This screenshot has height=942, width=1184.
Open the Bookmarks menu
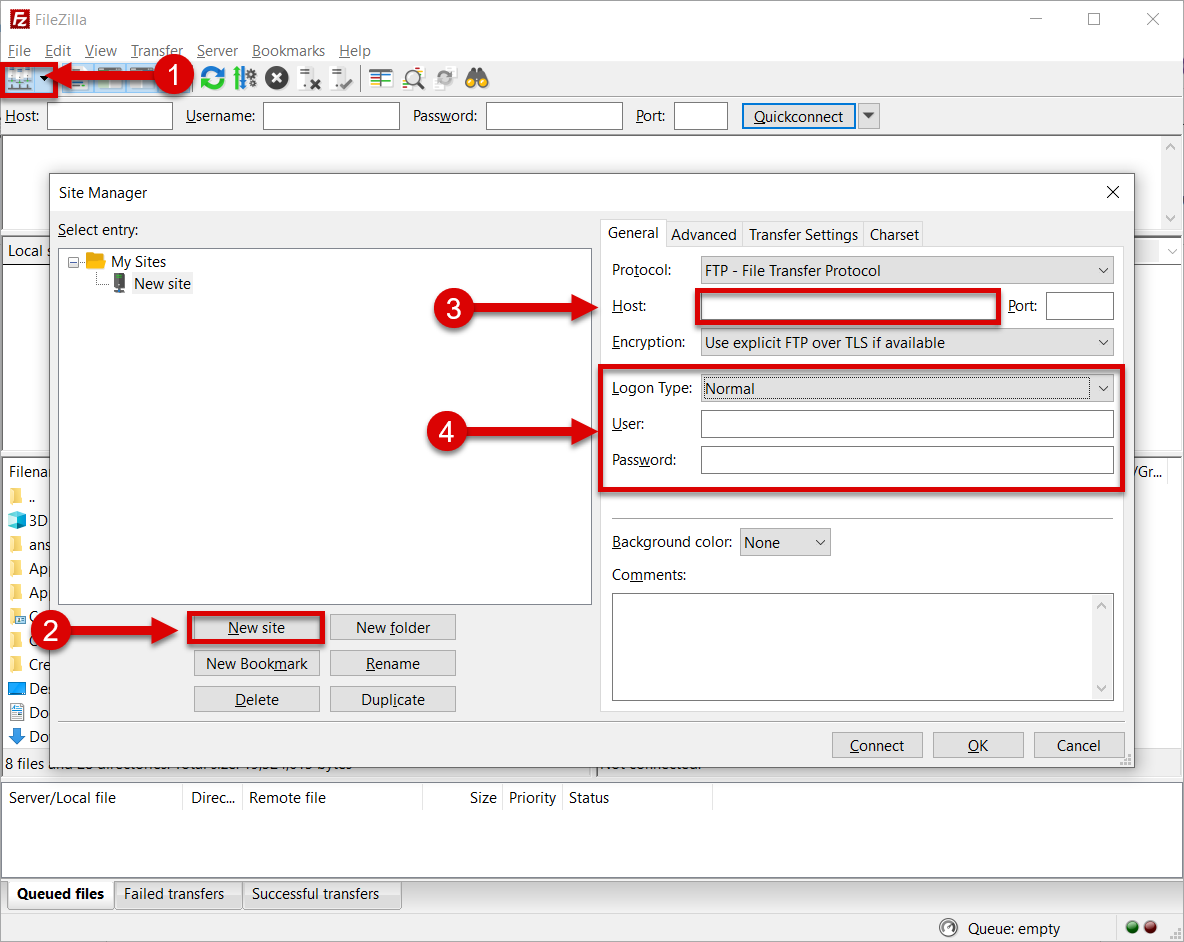point(288,51)
